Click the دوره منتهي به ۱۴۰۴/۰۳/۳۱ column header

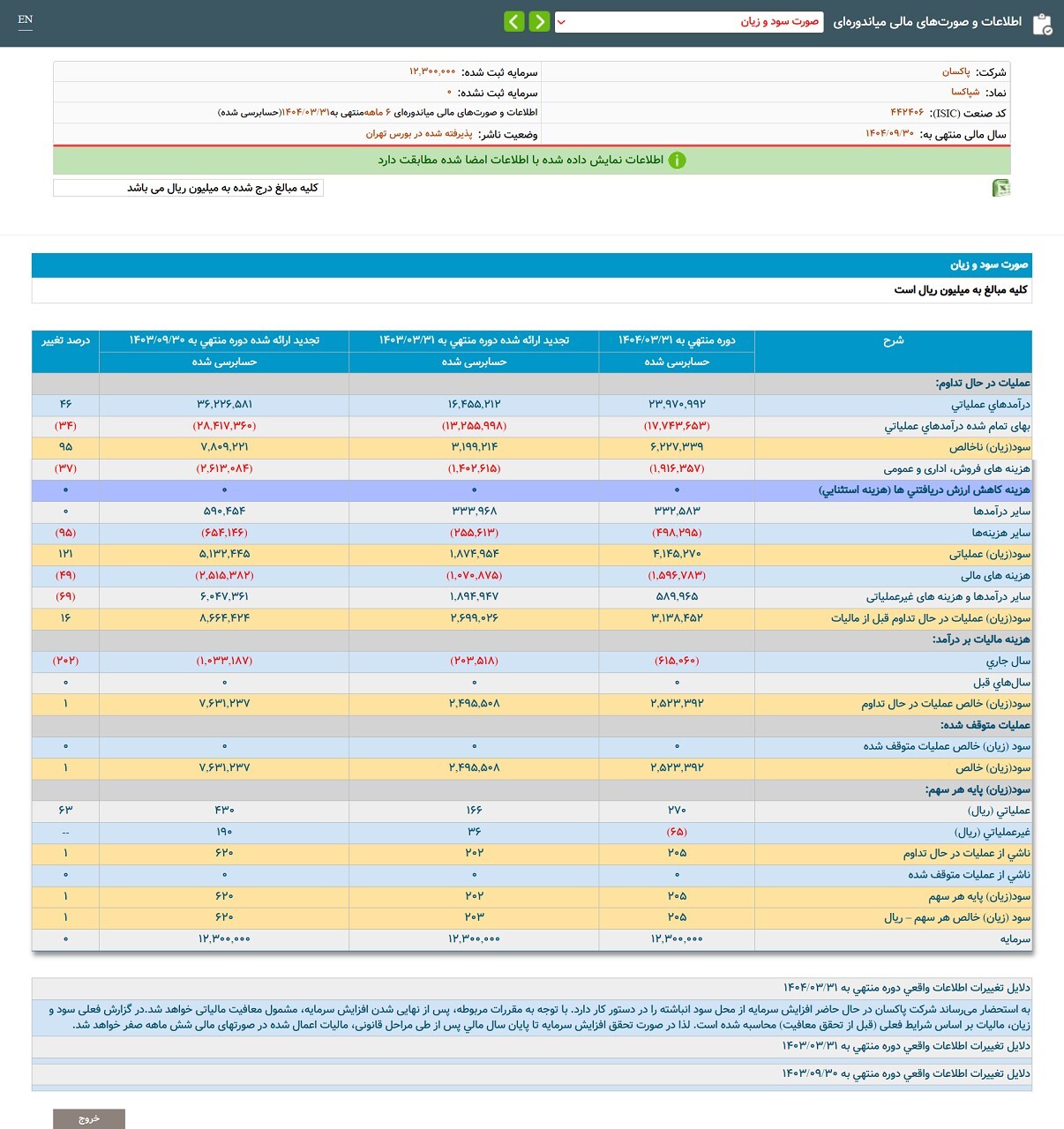(x=677, y=340)
